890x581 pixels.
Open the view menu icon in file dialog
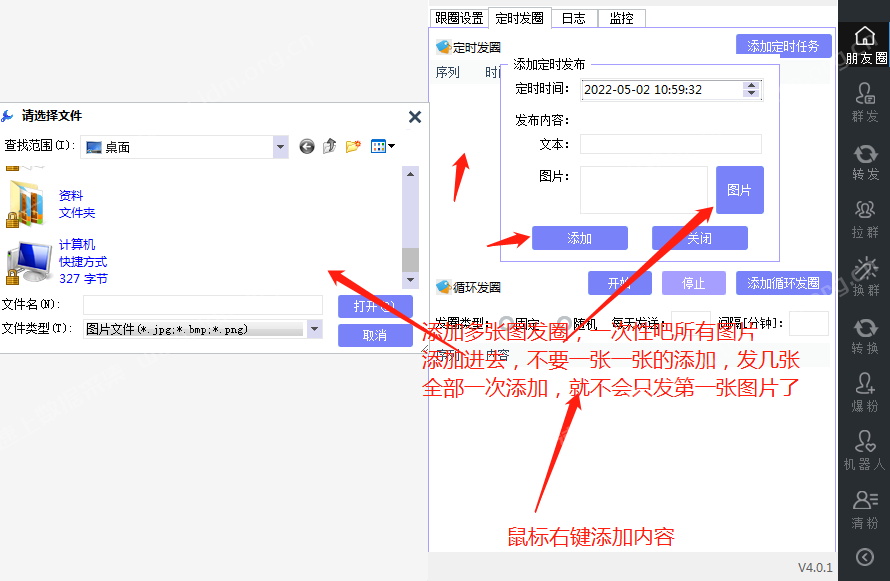click(382, 146)
